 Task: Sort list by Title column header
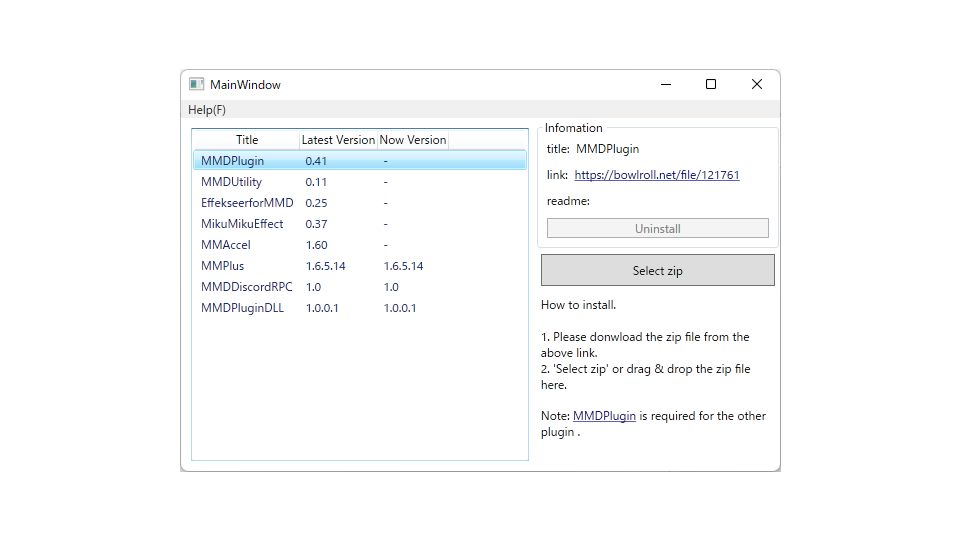tap(247, 140)
